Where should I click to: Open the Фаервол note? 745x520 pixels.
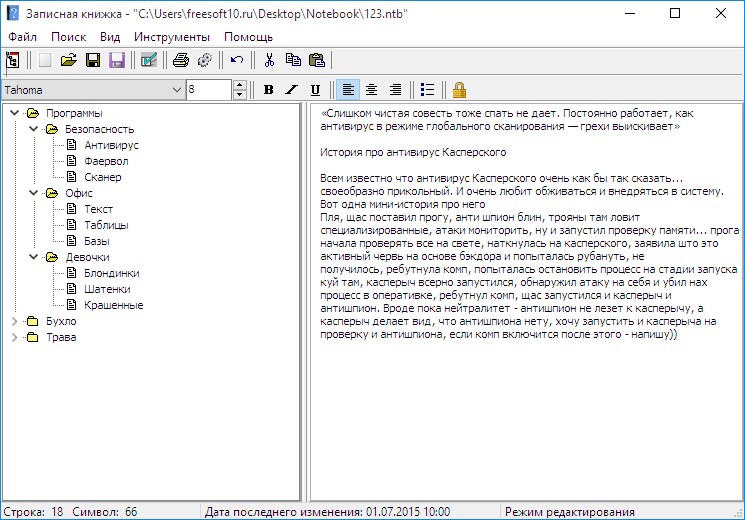coord(106,161)
